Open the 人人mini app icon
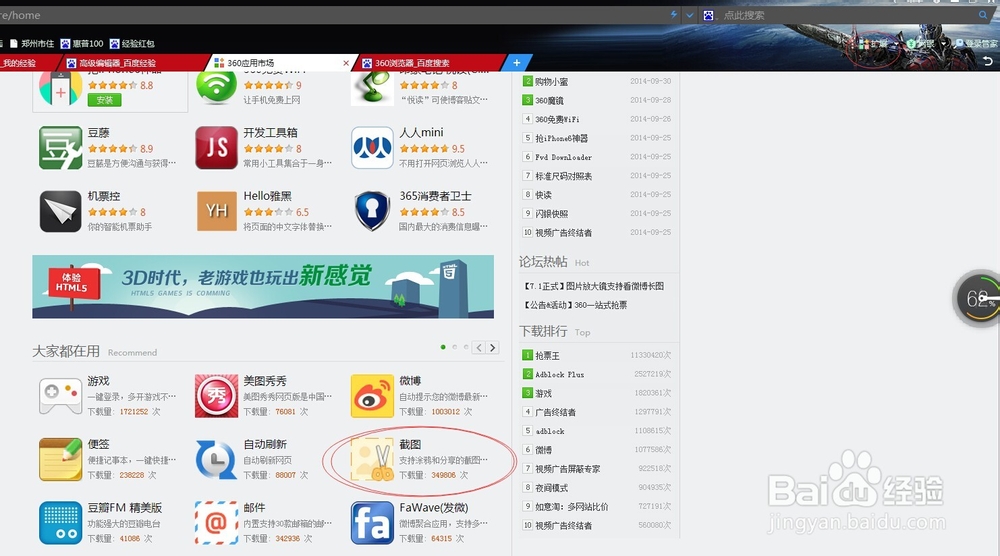Viewport: 1000px width, 556px height. [x=372, y=147]
